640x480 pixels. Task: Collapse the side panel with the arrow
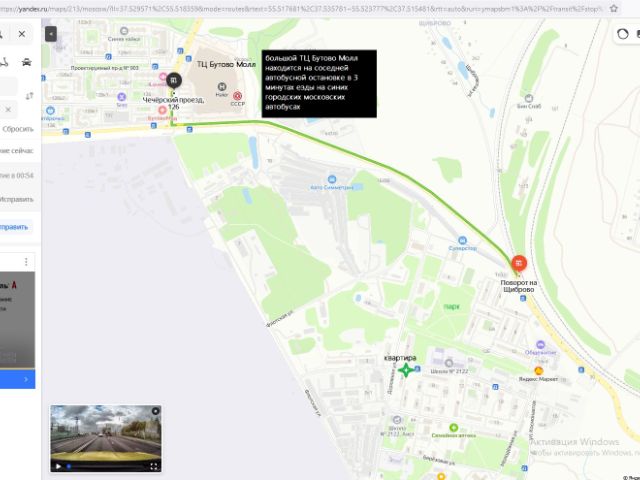[x=51, y=34]
